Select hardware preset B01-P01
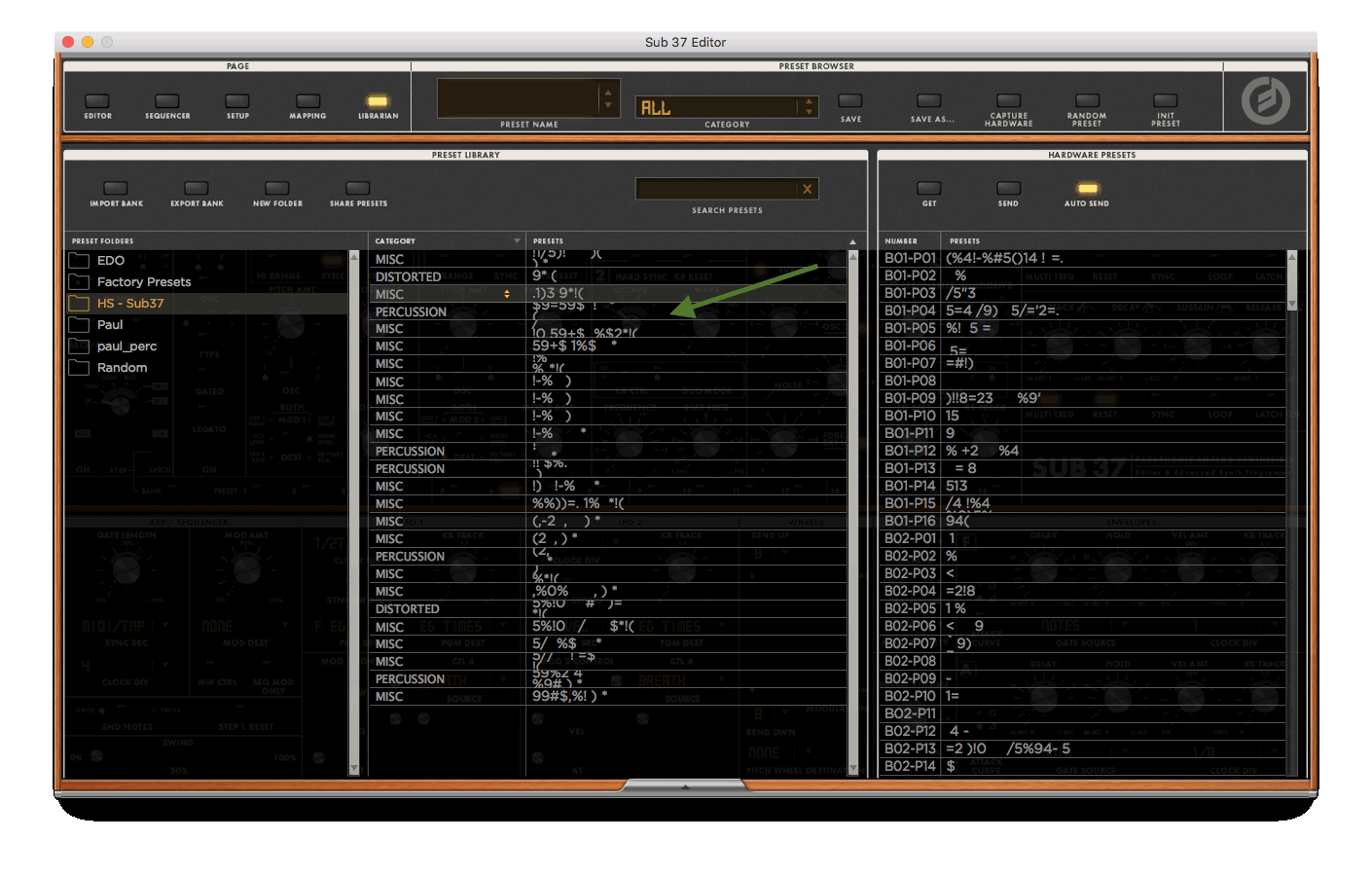The height and width of the screenshot is (876, 1372). click(x=1082, y=258)
